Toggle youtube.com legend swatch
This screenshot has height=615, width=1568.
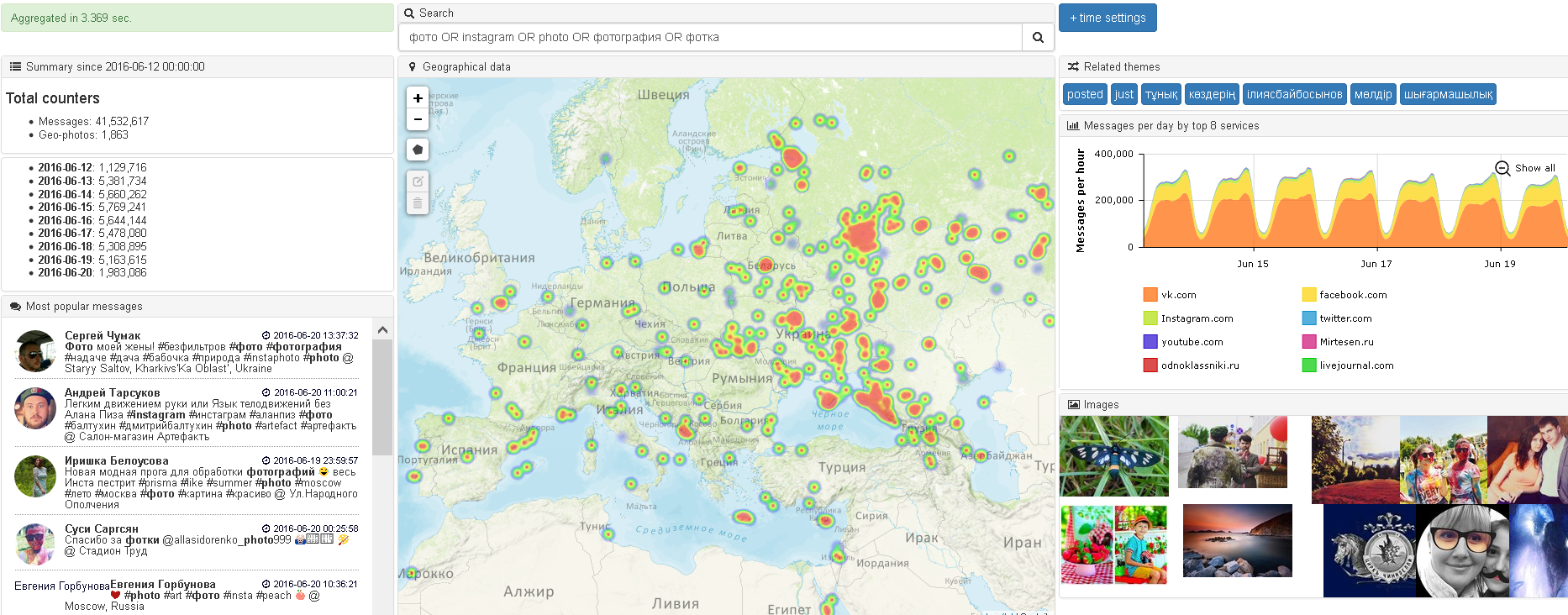click(x=1150, y=342)
